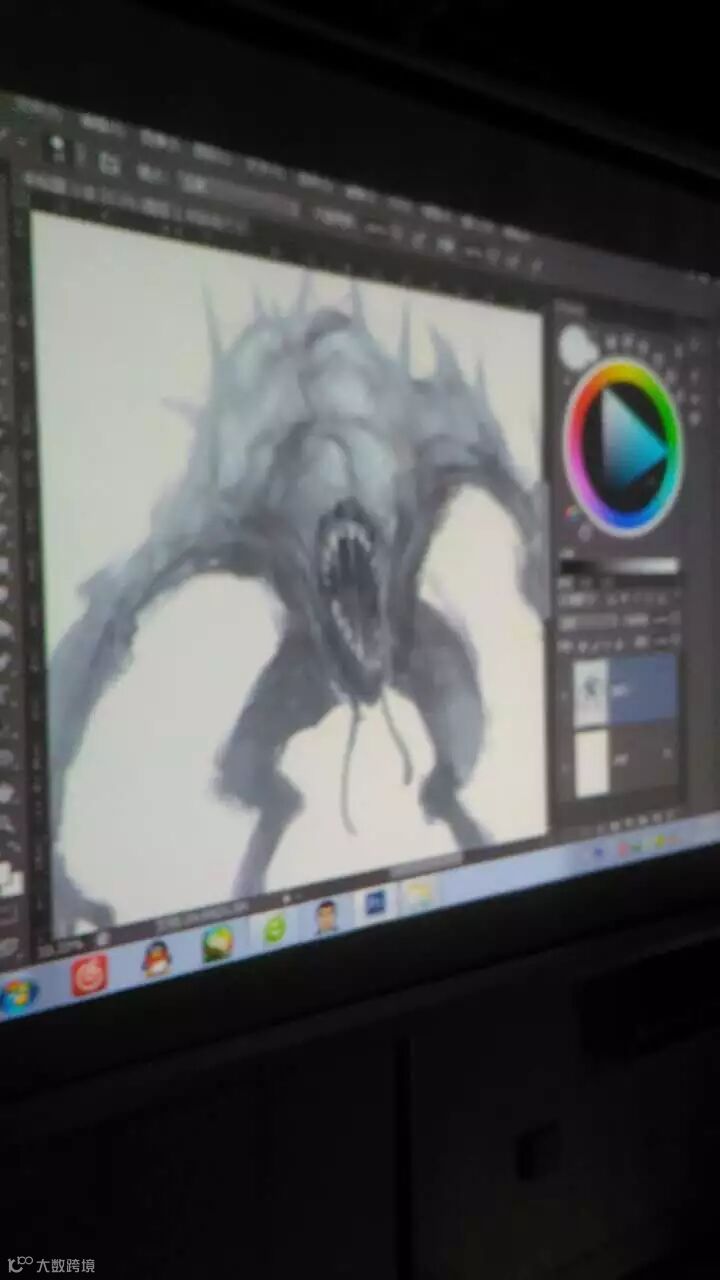Open the red icon app on taskbar
Image resolution: width=720 pixels, height=1280 pixels.
89,974
